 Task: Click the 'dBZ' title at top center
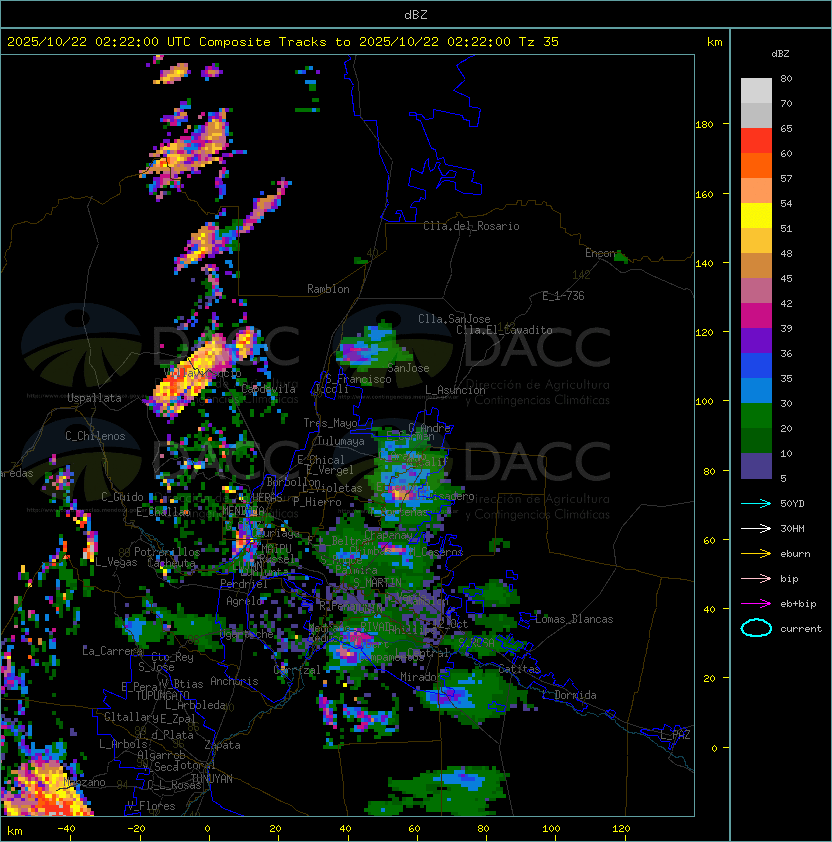coord(416,14)
